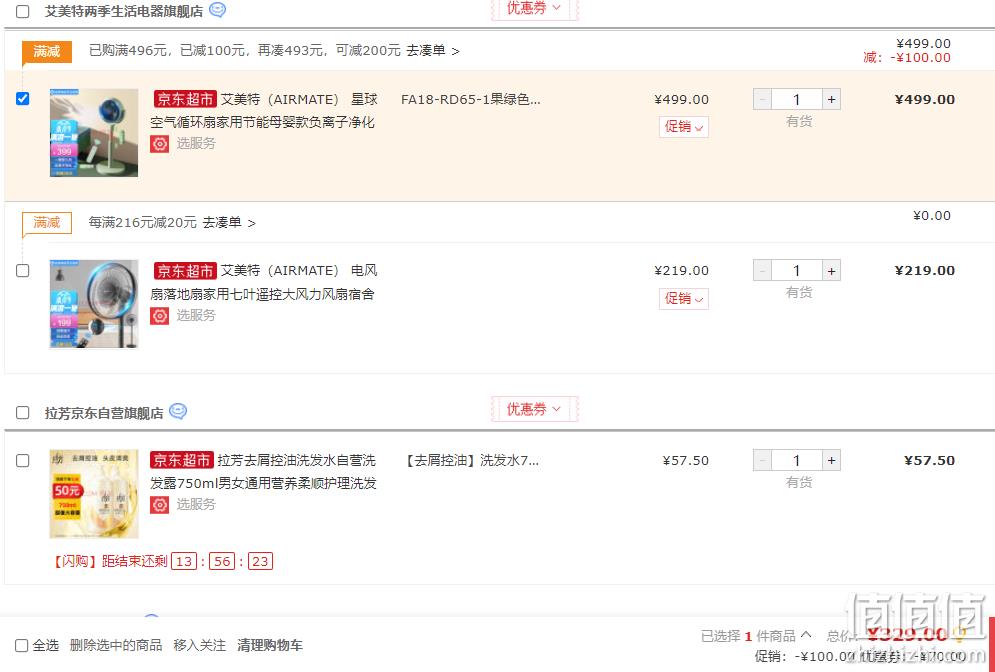Check the 电风扇落地扇 ¥219 item
The width and height of the screenshot is (995, 672).
pyautogui.click(x=23, y=270)
